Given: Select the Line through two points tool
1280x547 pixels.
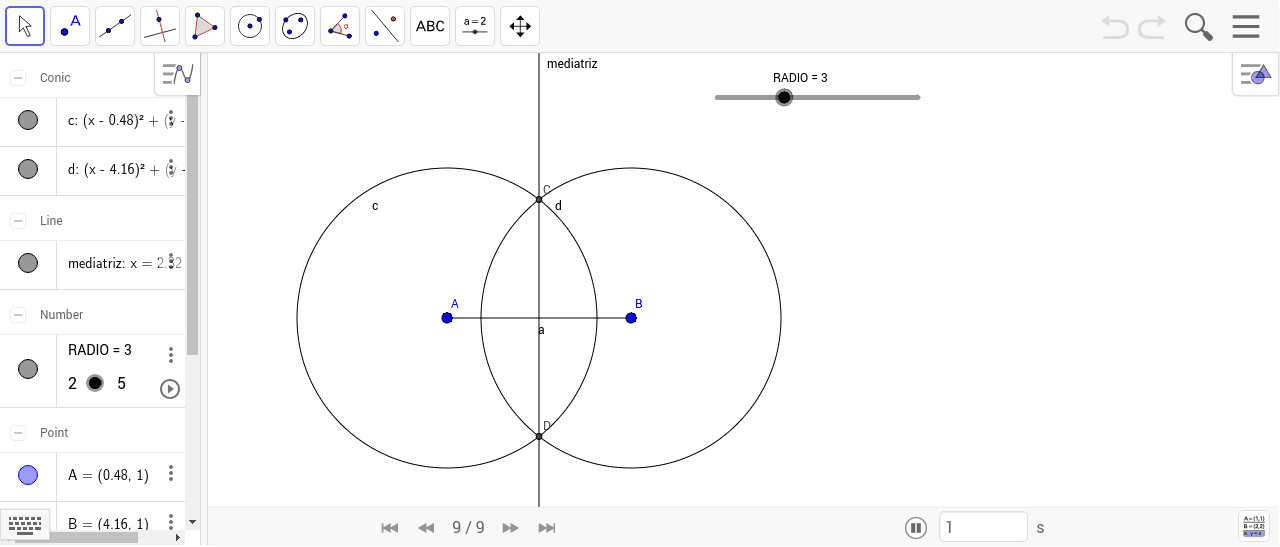Looking at the screenshot, I should click(115, 26).
